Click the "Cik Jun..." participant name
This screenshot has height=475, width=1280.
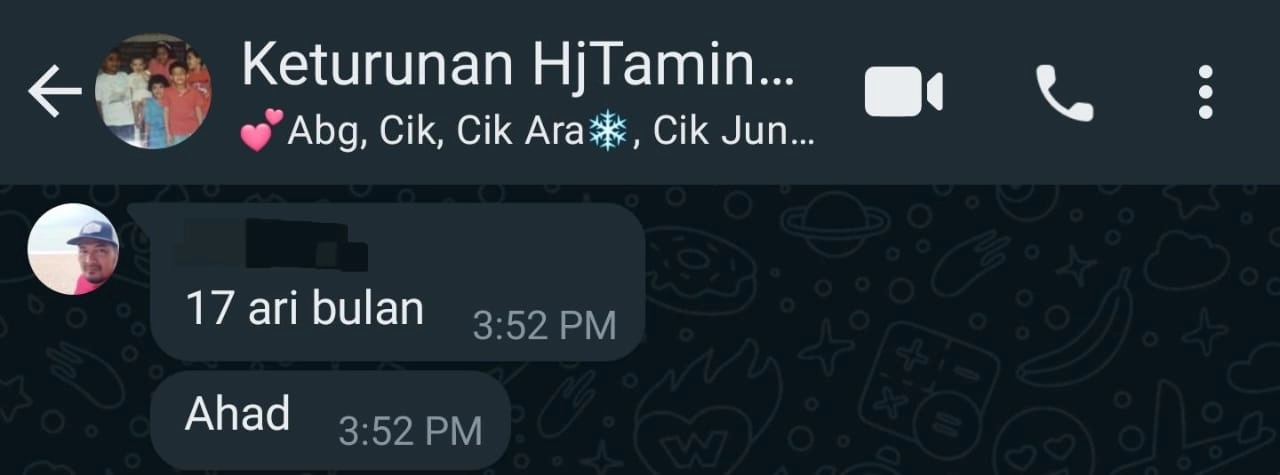(x=735, y=134)
